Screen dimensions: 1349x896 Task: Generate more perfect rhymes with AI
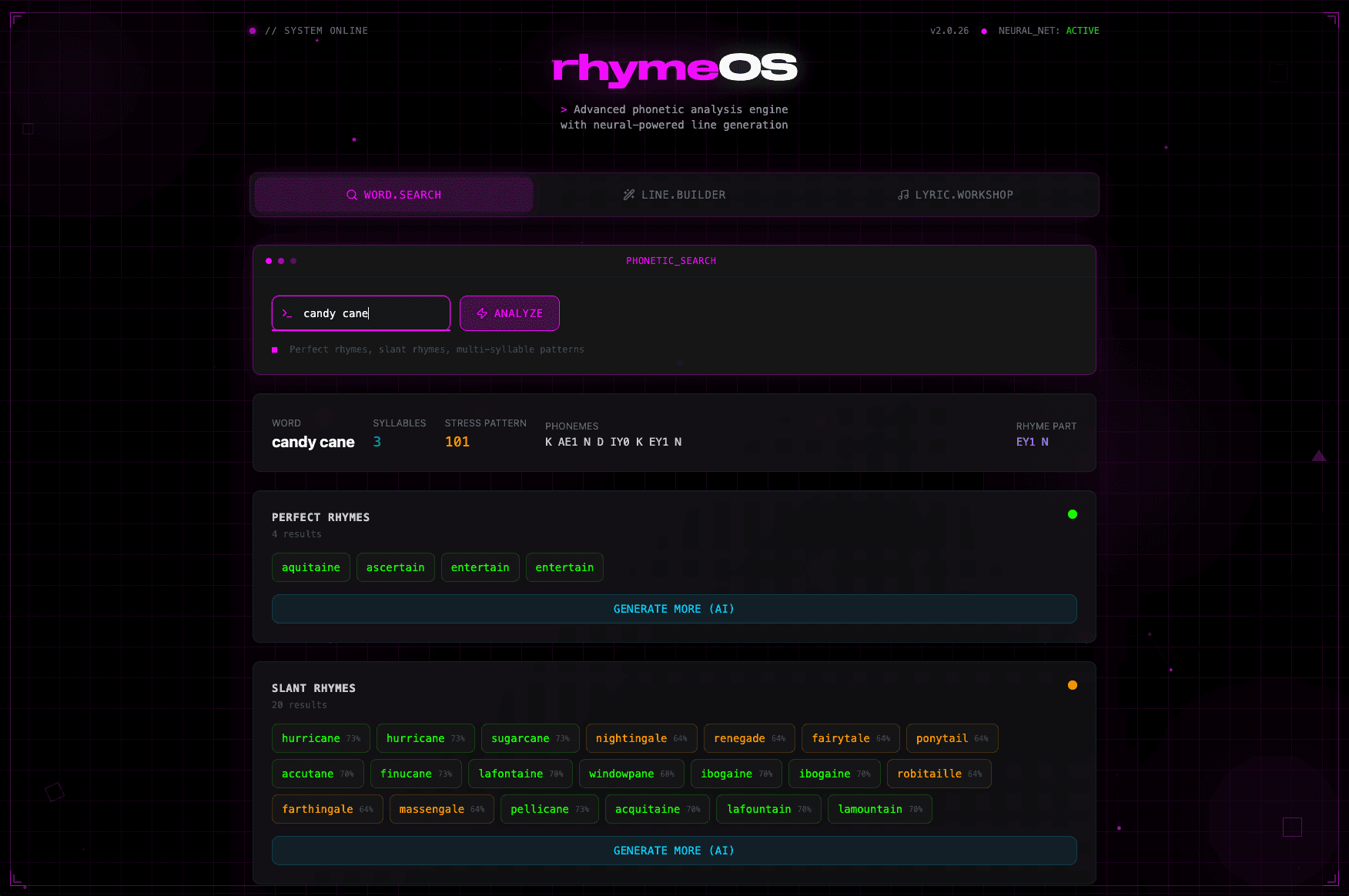674,609
